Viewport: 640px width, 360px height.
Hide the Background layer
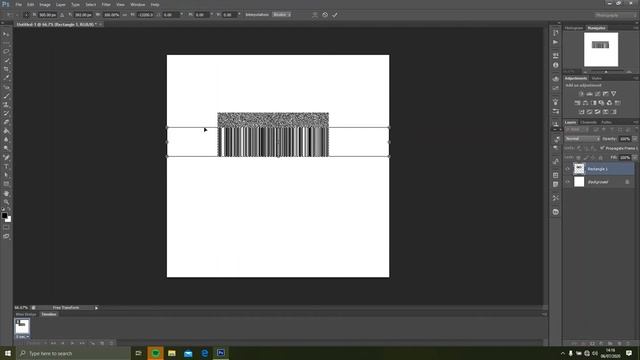[567, 182]
